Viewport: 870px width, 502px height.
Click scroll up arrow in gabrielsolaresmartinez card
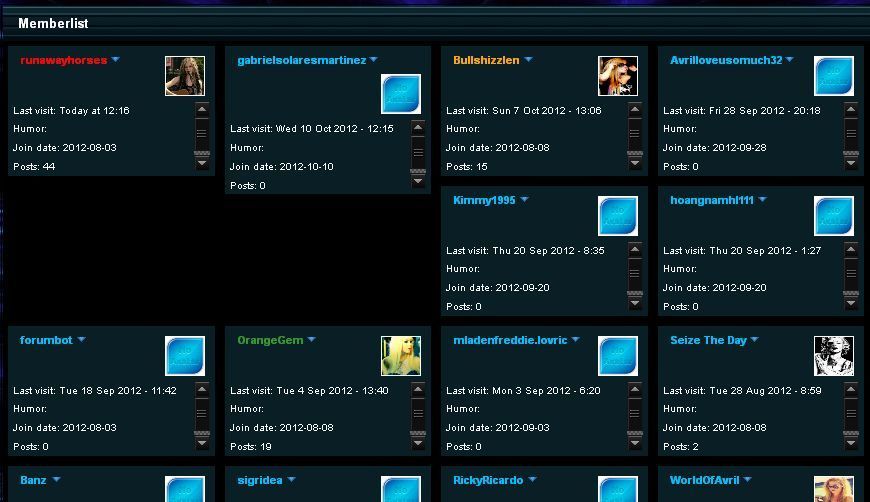[x=418, y=128]
